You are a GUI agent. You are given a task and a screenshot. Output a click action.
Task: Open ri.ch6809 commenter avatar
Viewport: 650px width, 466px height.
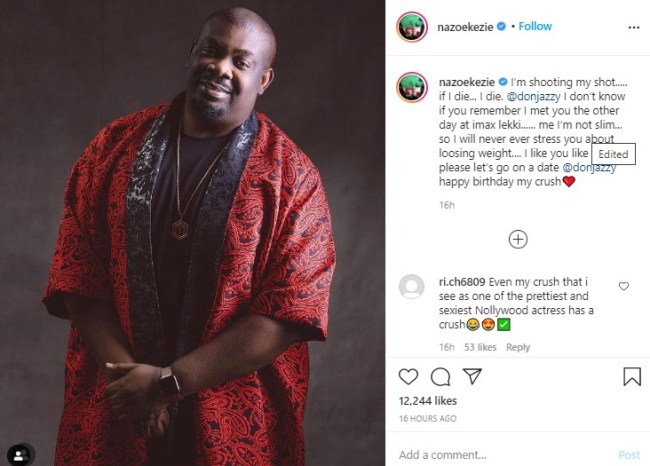(411, 287)
